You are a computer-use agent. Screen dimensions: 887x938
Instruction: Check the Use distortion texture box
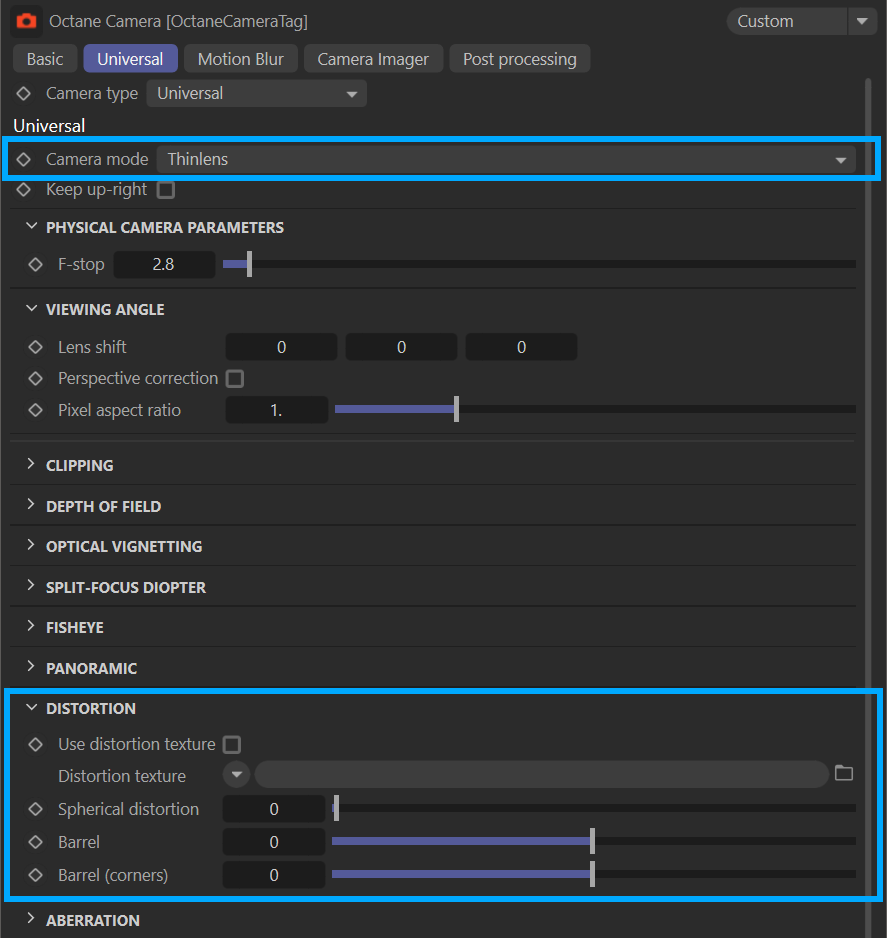[232, 744]
